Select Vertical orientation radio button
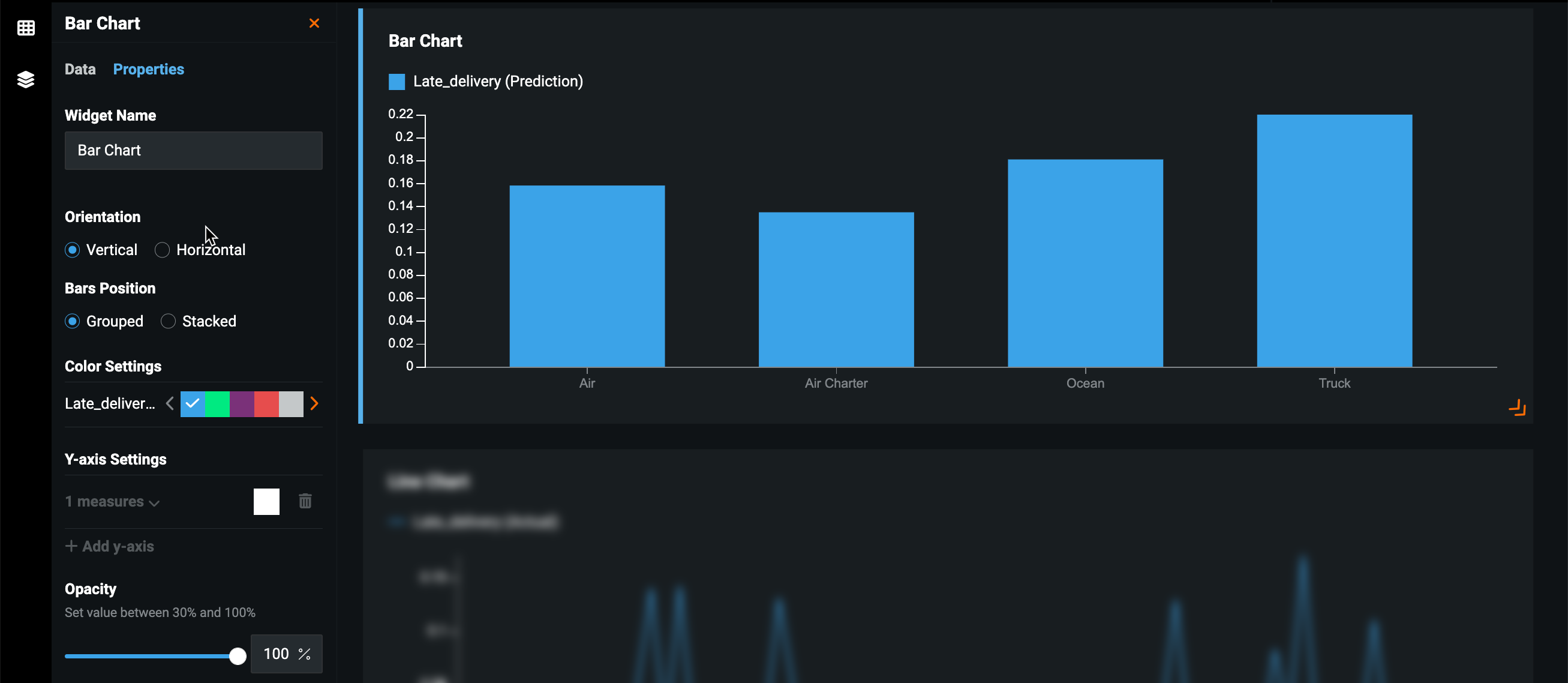1568x683 pixels. (73, 250)
